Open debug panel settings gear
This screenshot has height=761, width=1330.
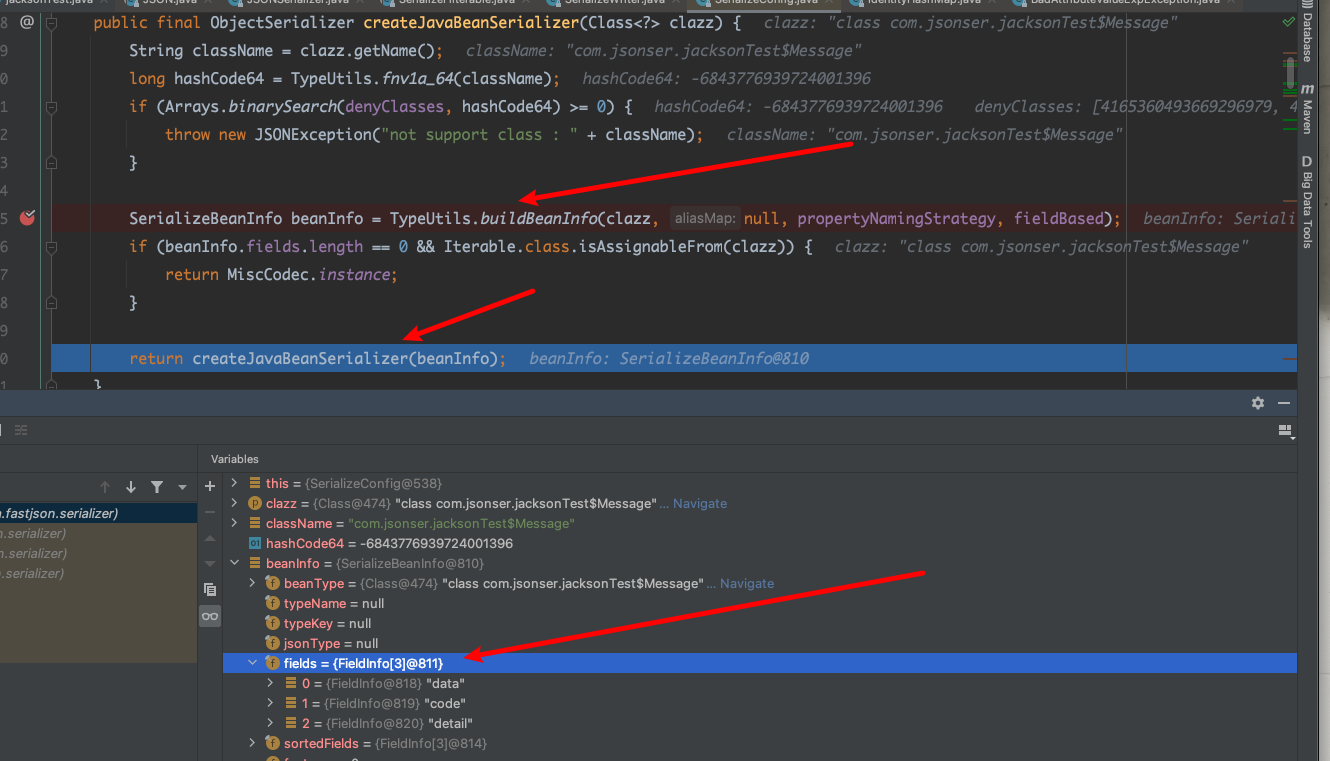tap(1258, 403)
